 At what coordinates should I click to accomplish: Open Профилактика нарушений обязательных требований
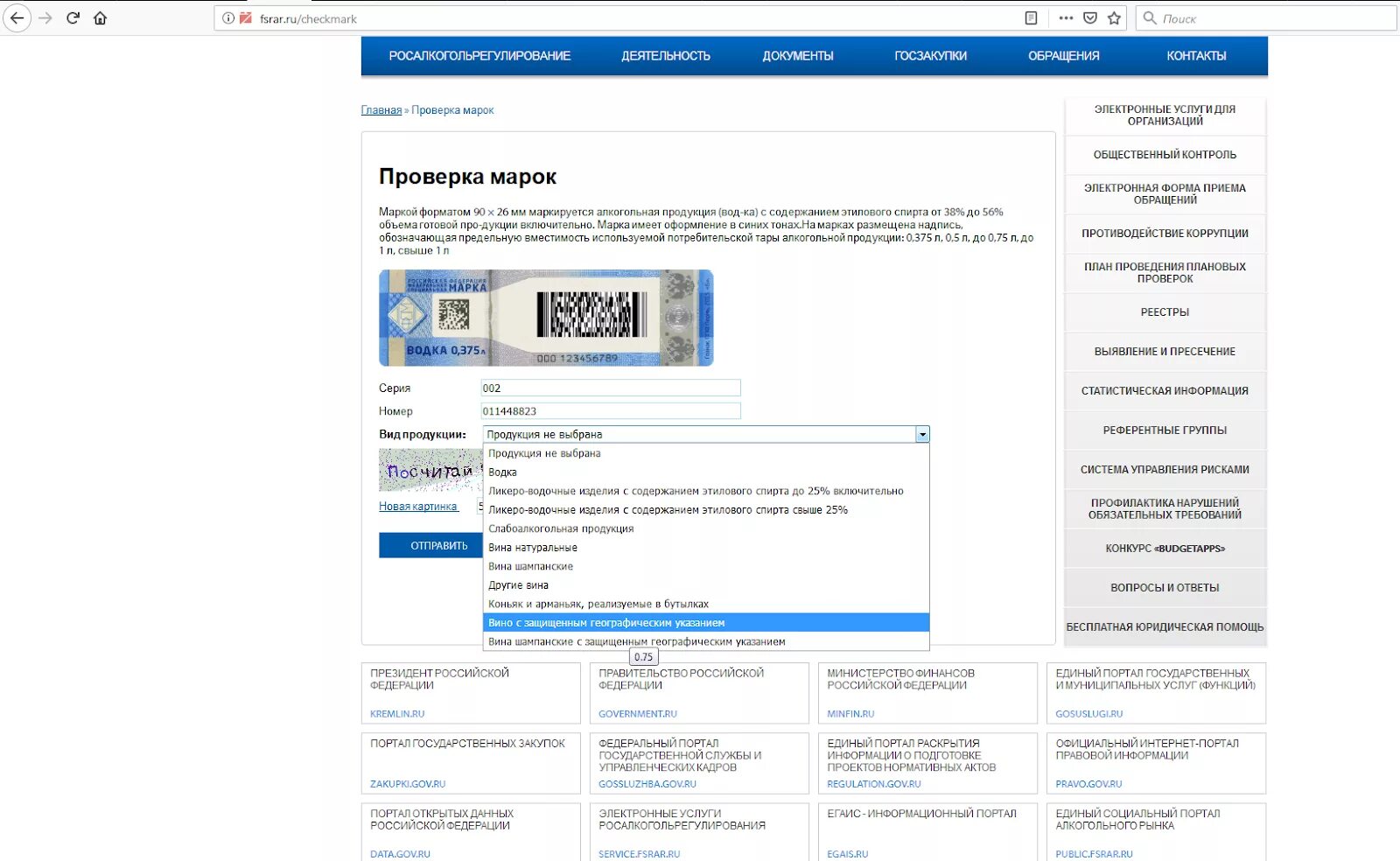tap(1165, 509)
